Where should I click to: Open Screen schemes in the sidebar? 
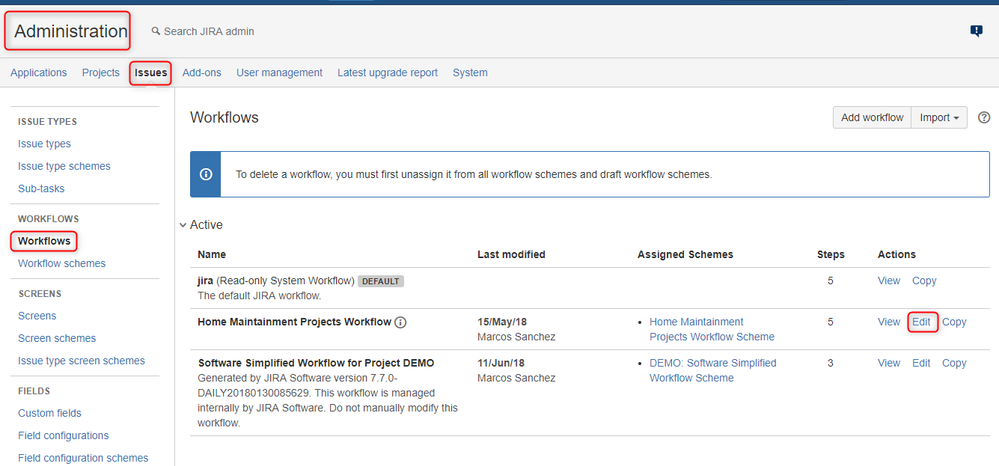57,339
